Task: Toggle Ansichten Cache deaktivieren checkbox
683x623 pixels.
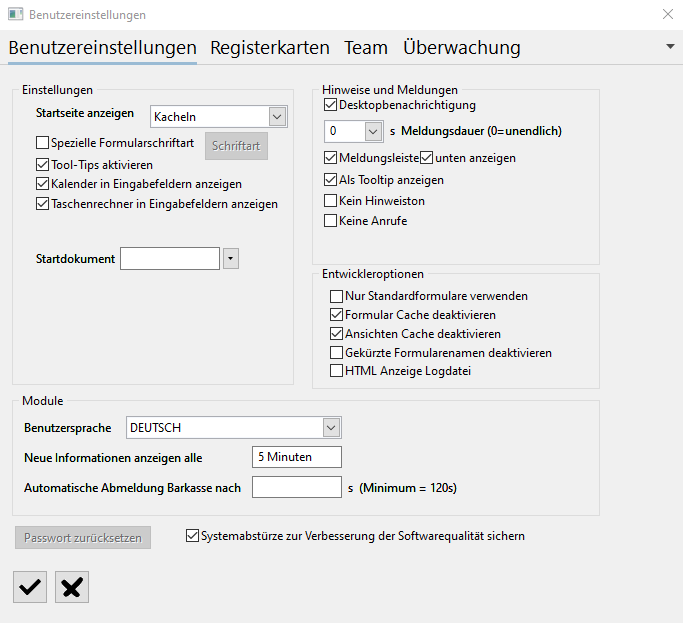Action: pos(336,334)
